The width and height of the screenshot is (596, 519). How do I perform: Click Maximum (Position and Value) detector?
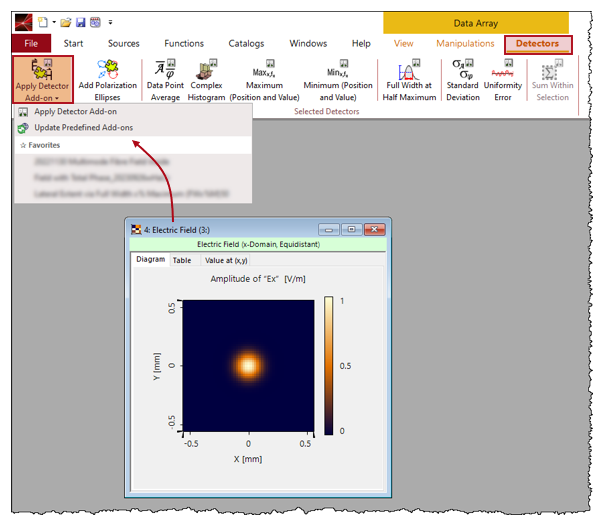265,80
